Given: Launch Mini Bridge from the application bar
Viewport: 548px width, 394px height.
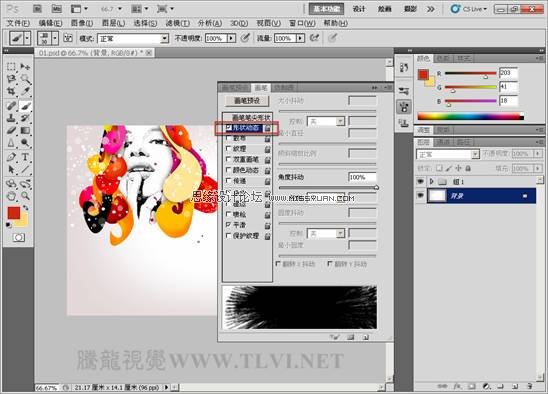Looking at the screenshot, I should click(x=56, y=9).
